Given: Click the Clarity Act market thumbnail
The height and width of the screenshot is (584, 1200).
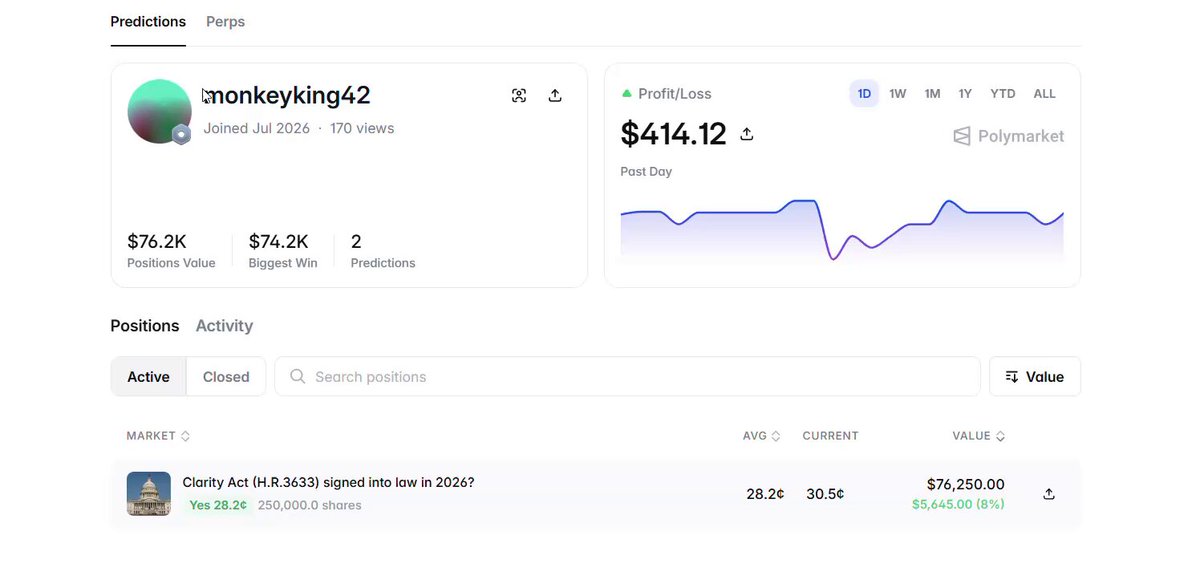Looking at the screenshot, I should pyautogui.click(x=149, y=494).
